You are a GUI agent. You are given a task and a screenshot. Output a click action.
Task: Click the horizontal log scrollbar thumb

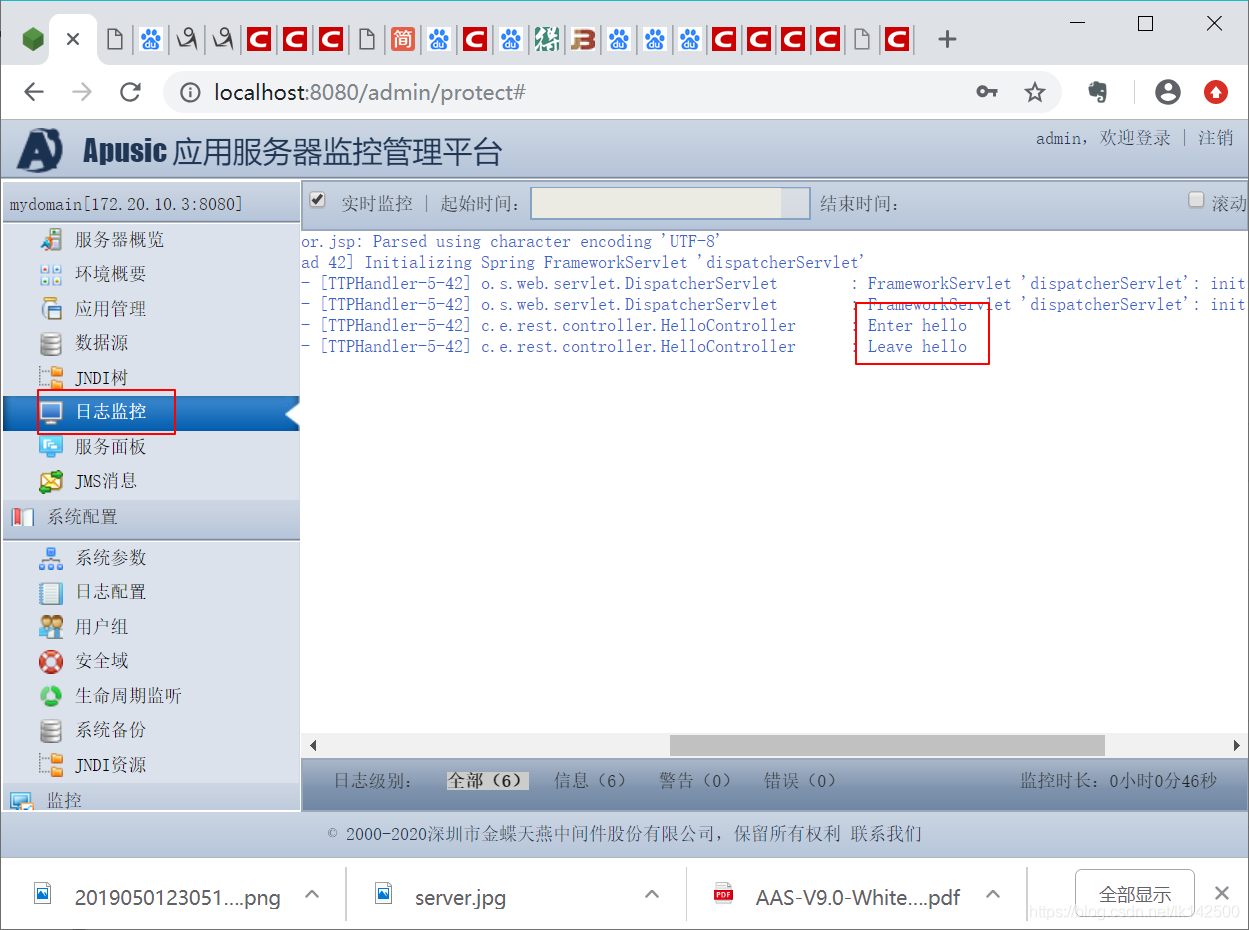tap(887, 746)
